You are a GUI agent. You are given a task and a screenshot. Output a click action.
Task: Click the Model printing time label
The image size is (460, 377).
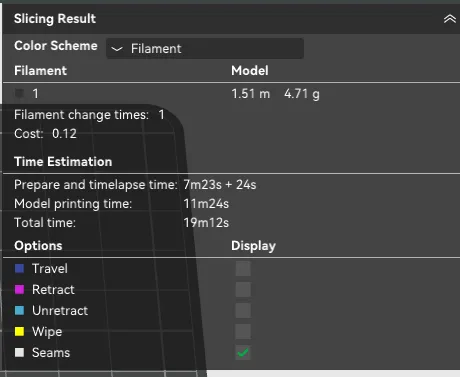[73, 204]
